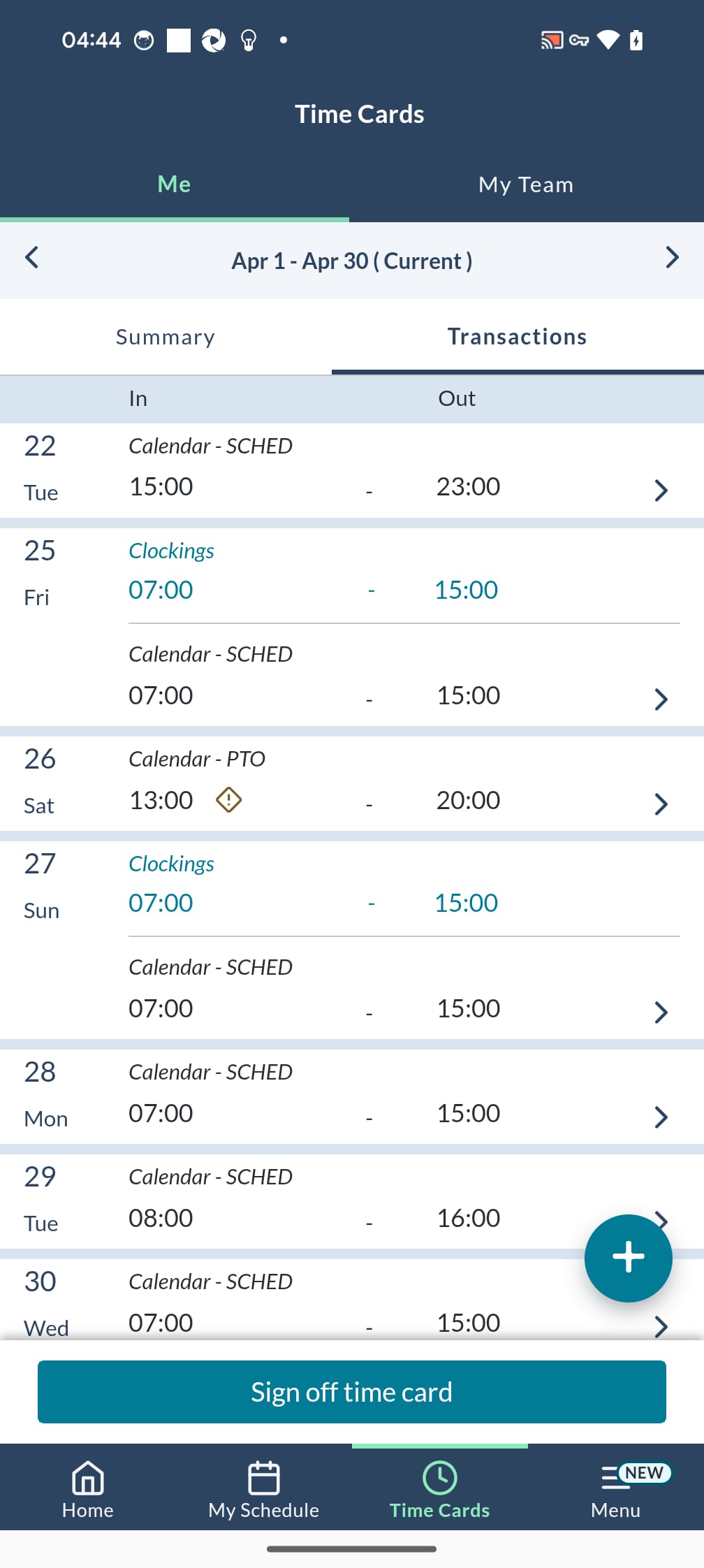Viewport: 704px width, 1568px height.
Task: Open My Schedule calendar icon
Action: tap(264, 1479)
